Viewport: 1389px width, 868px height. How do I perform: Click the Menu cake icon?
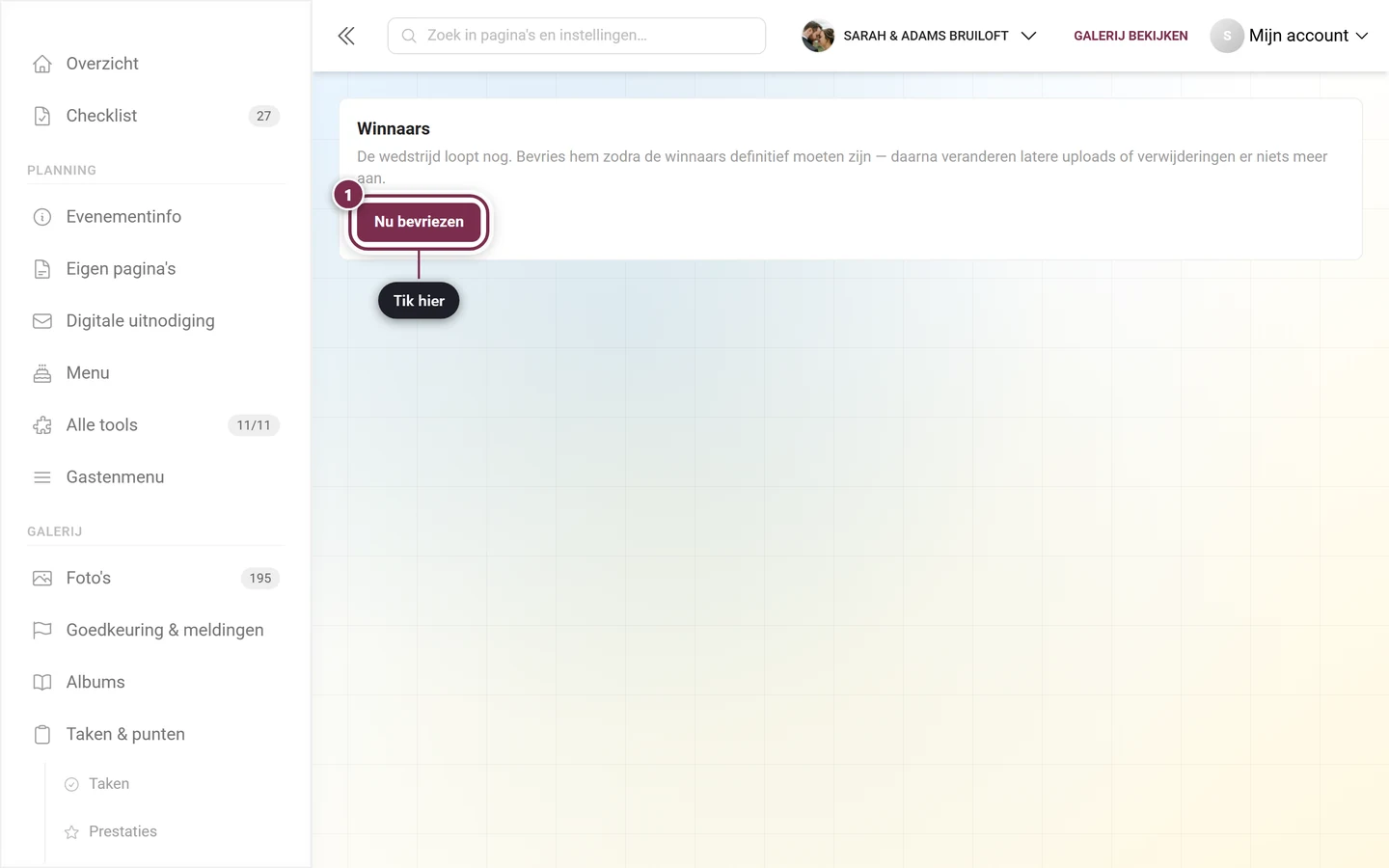[42, 373]
